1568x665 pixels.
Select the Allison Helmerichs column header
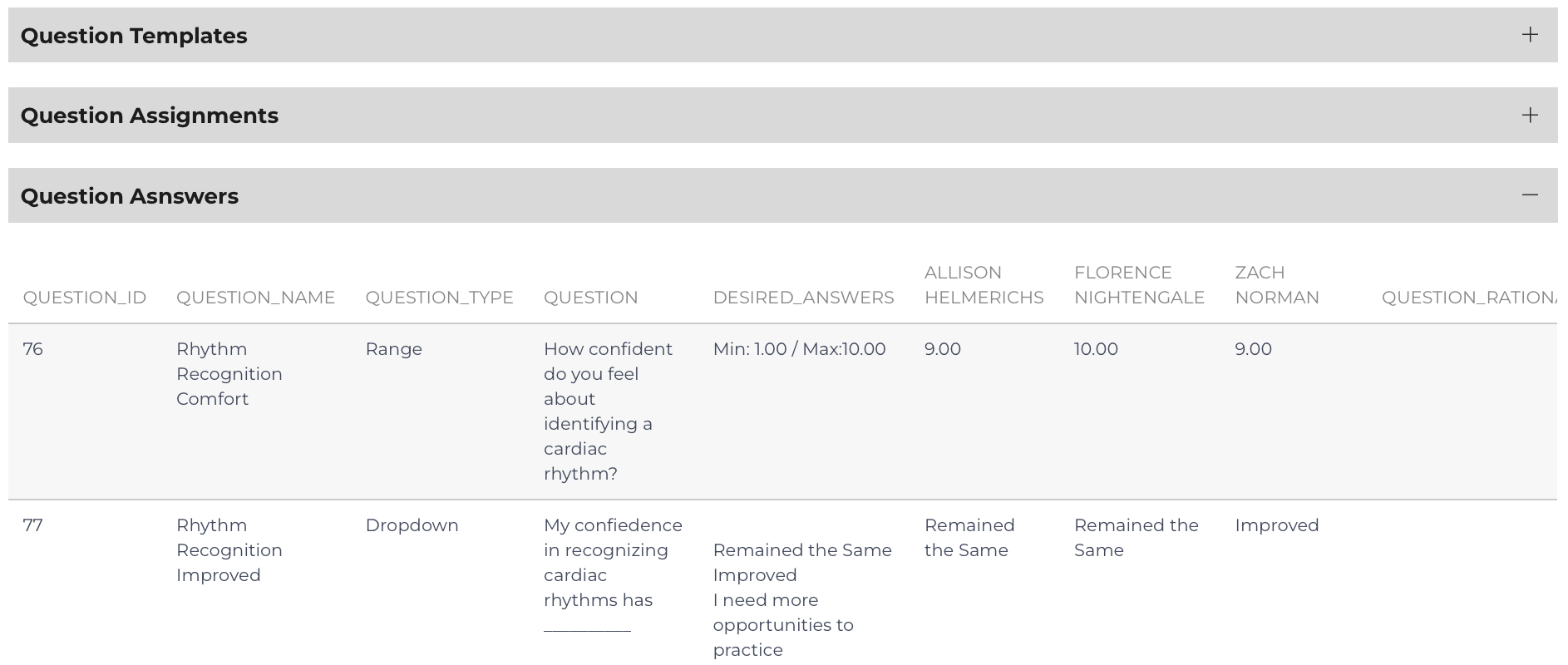point(984,285)
